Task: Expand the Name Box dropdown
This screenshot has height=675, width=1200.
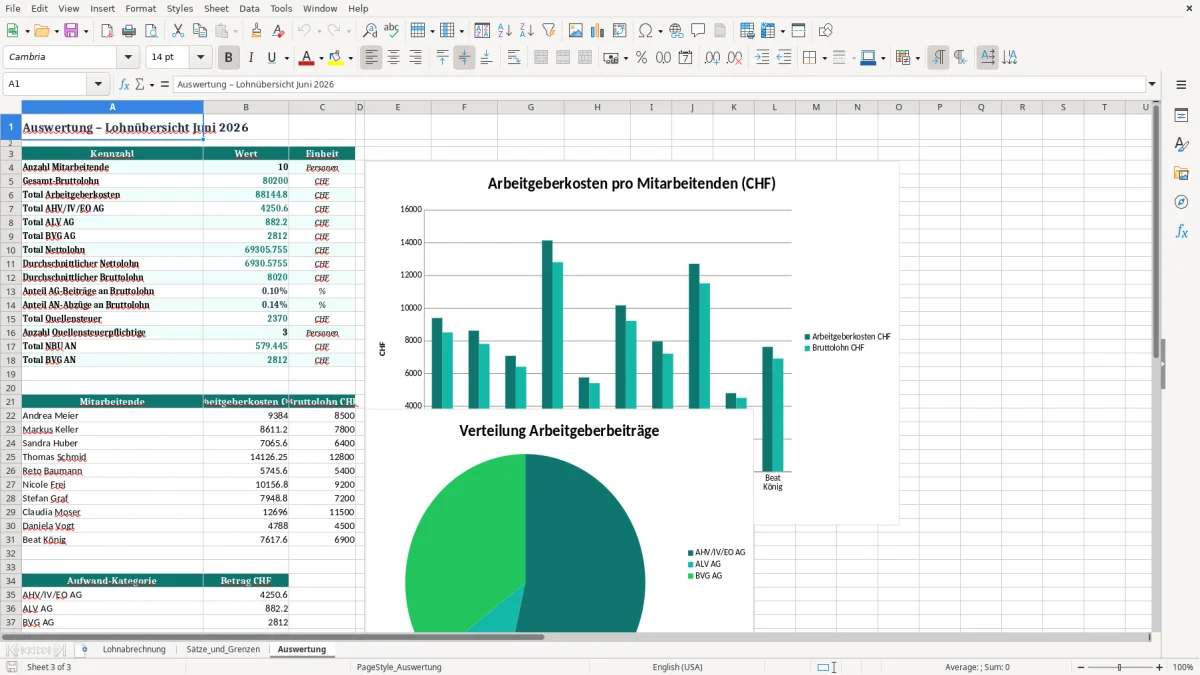Action: click(x=98, y=84)
